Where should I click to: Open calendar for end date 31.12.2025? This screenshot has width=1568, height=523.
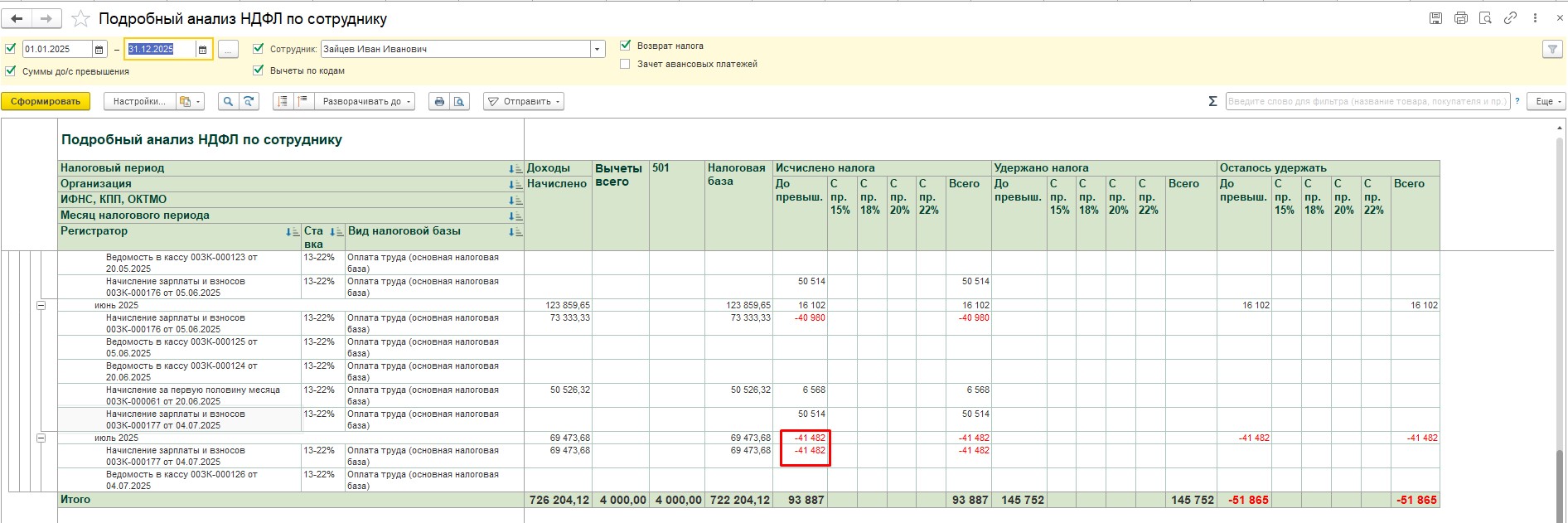[202, 50]
